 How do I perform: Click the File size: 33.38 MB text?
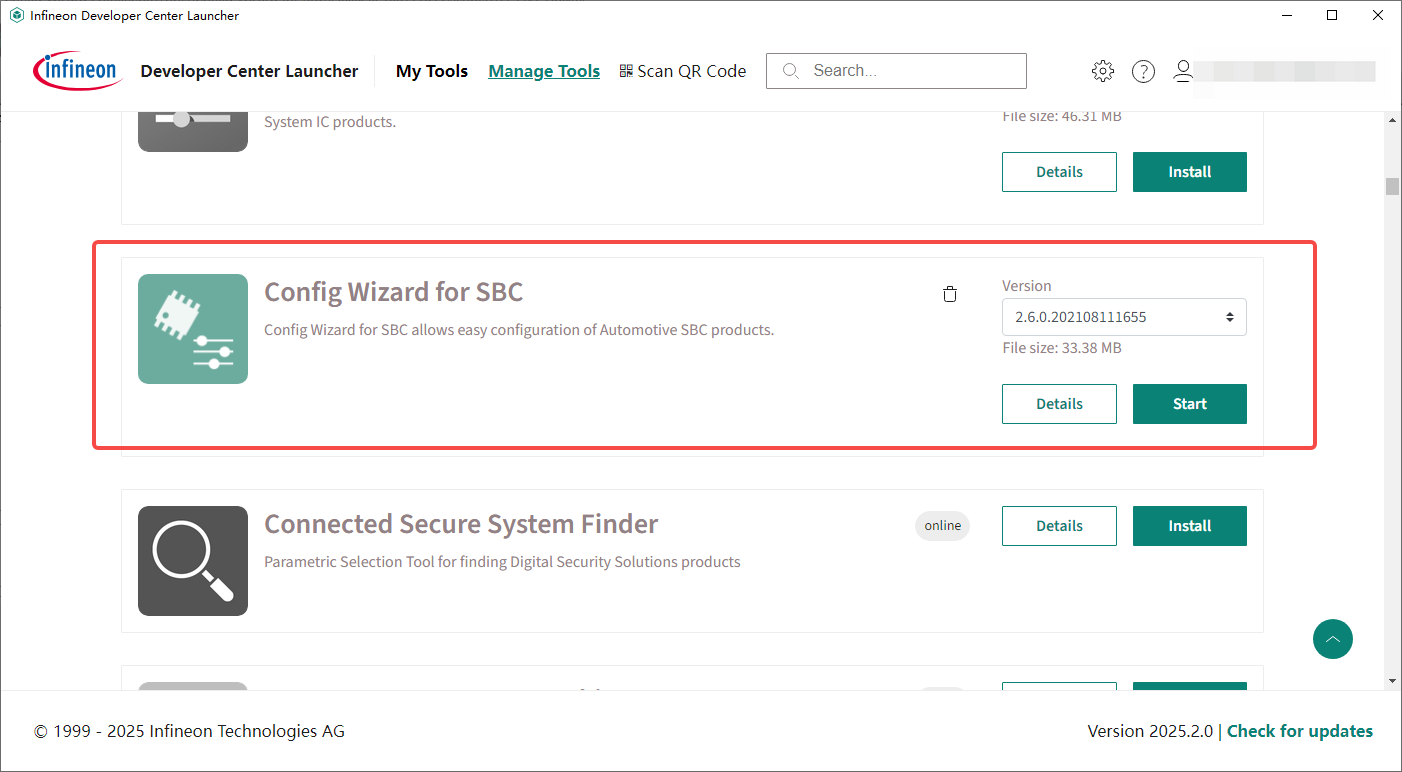[x=1062, y=348]
